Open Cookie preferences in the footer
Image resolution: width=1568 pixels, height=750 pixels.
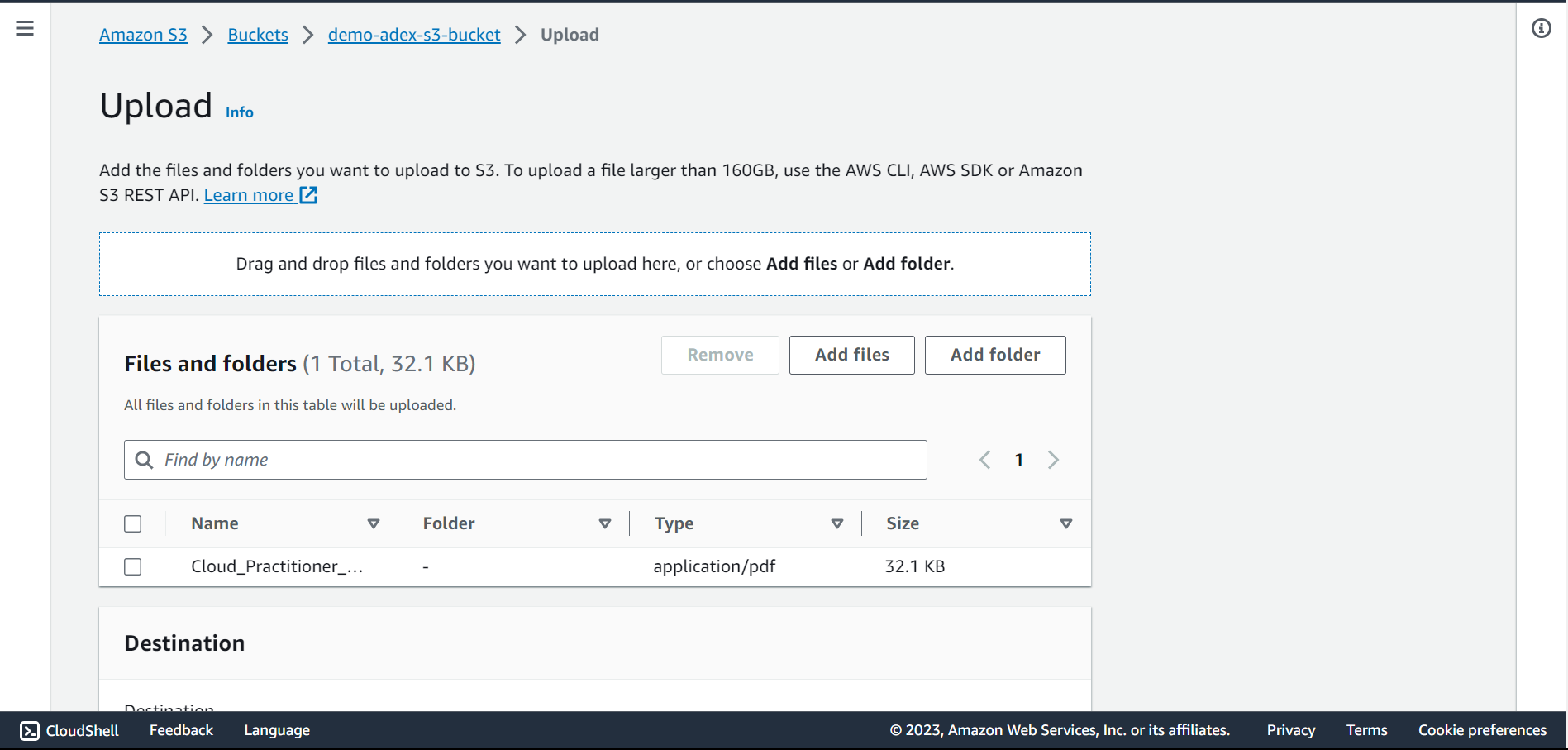[x=1482, y=730]
